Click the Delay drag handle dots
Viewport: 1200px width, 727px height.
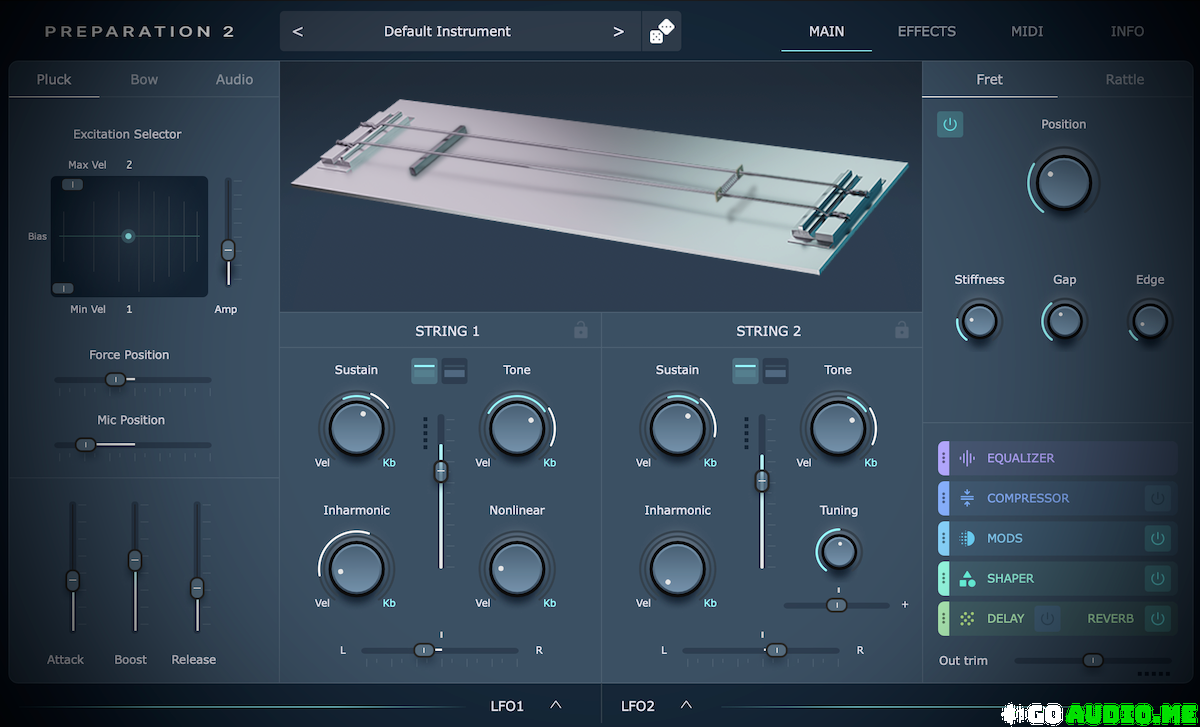943,618
